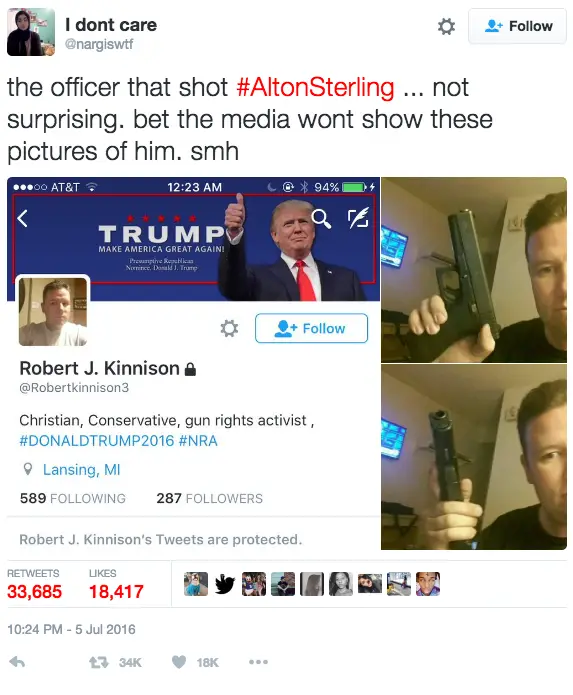
Task: Click the gear settings icon beside Follow
Action: 446,27
